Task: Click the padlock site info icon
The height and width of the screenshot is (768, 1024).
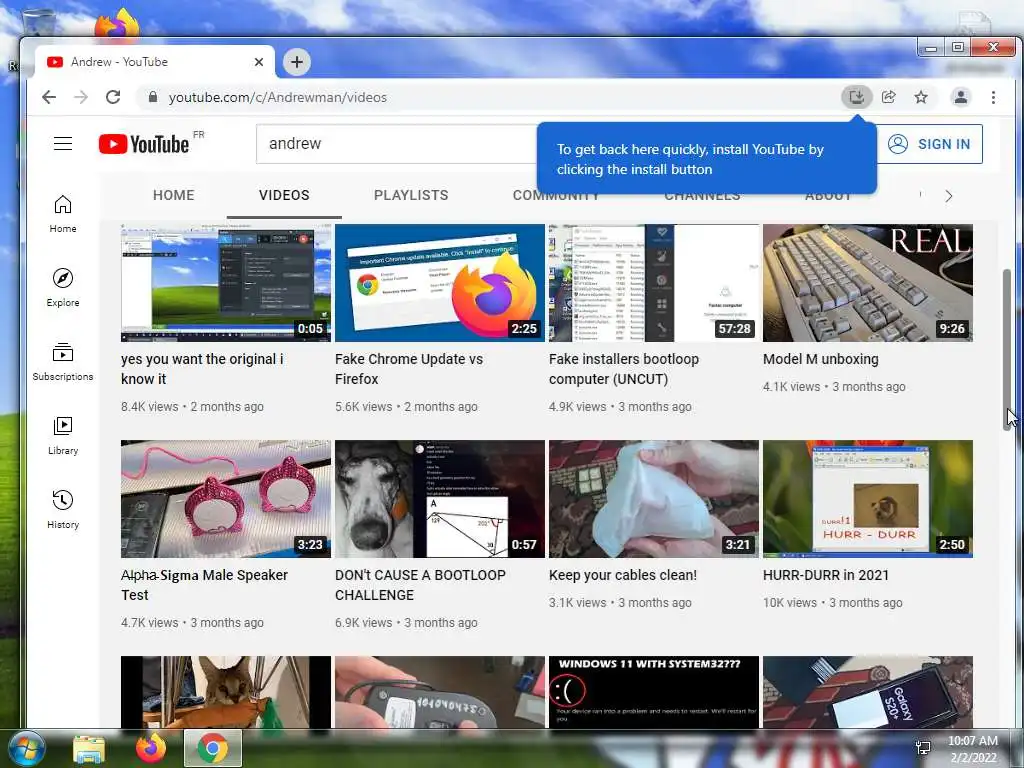Action: 153,97
